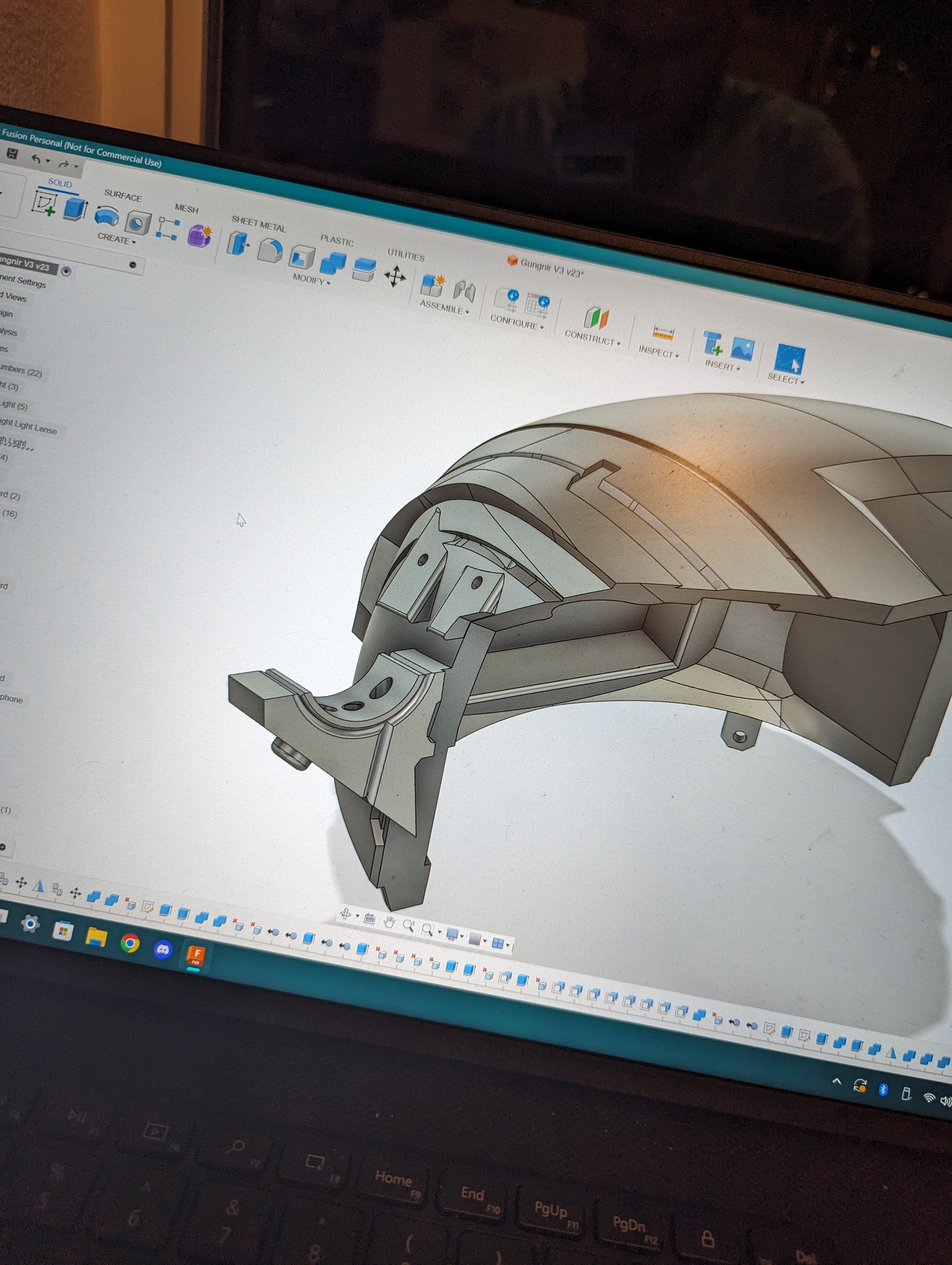The image size is (952, 1265).
Task: Switch to the MESH tab
Action: (186, 209)
